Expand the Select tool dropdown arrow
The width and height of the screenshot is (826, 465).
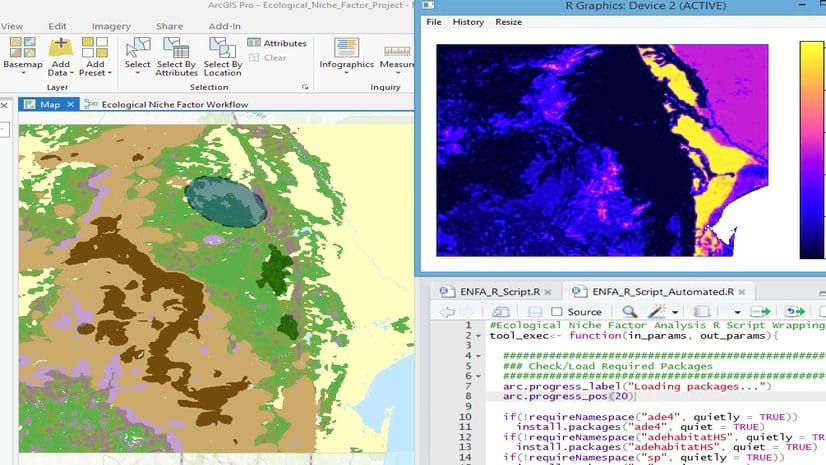pyautogui.click(x=137, y=73)
